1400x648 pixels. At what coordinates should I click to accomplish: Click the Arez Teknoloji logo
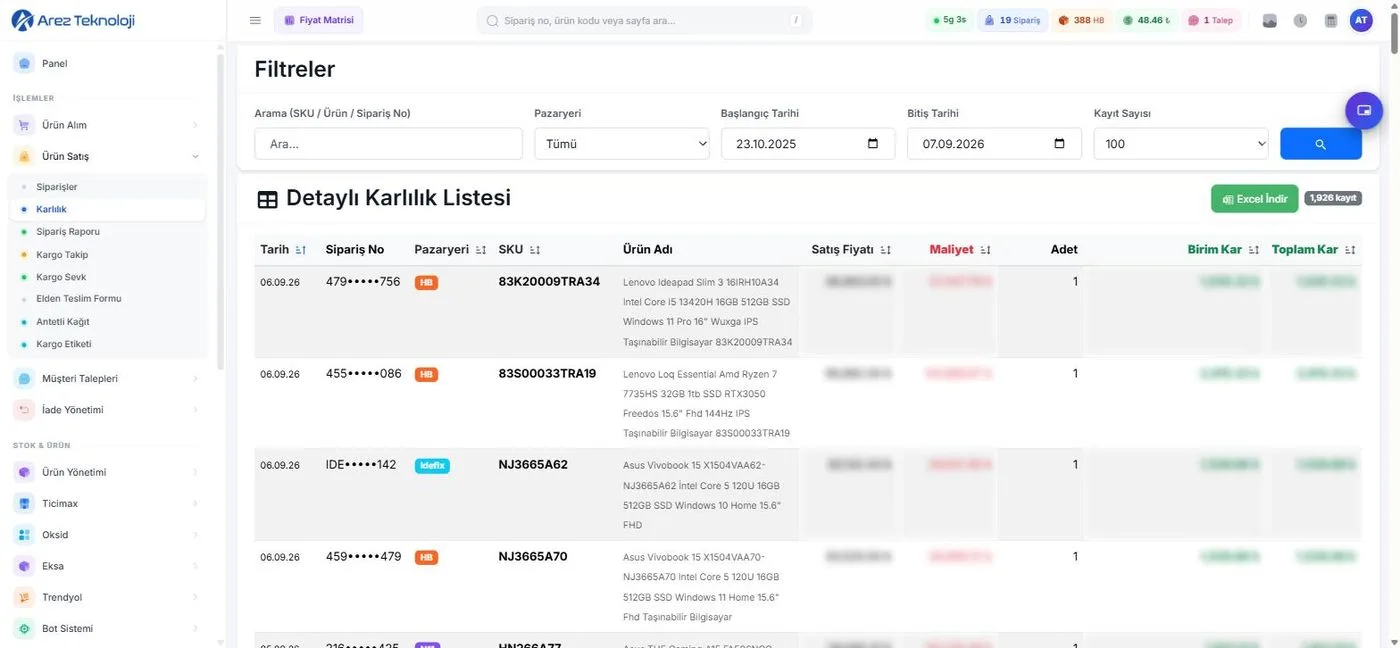(x=72, y=20)
